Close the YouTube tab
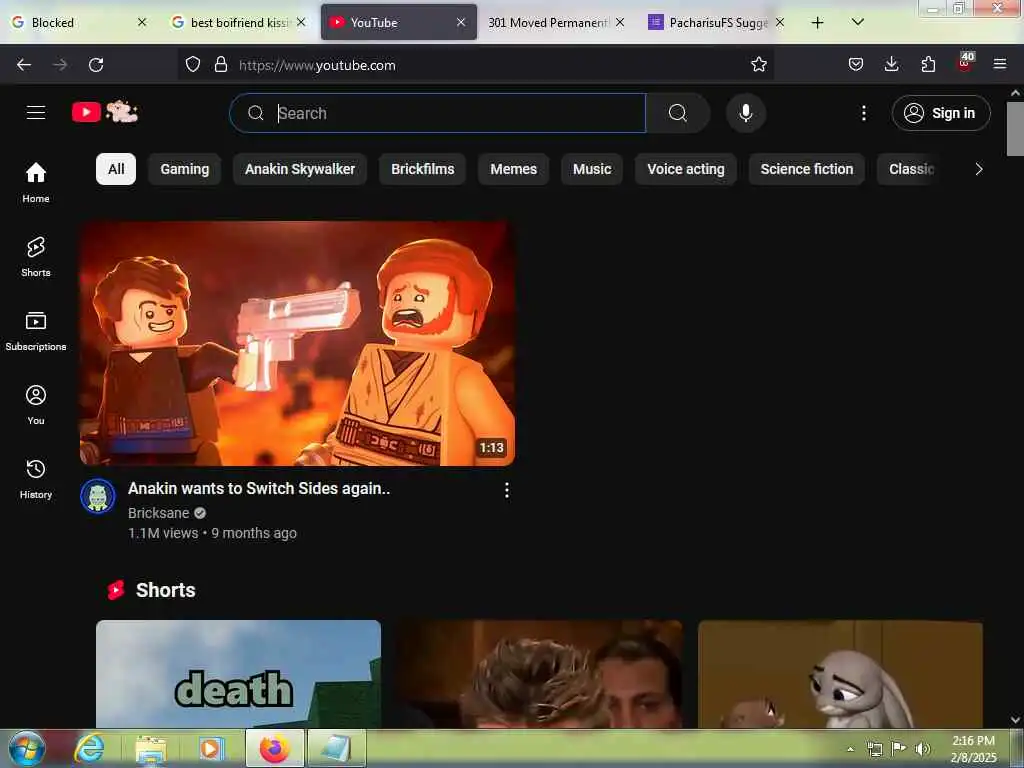Viewport: 1024px width, 768px height. (461, 22)
